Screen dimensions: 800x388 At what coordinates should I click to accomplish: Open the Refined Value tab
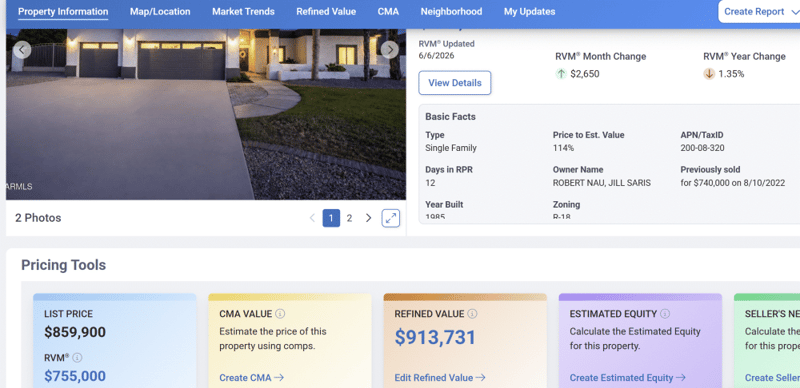(x=326, y=11)
